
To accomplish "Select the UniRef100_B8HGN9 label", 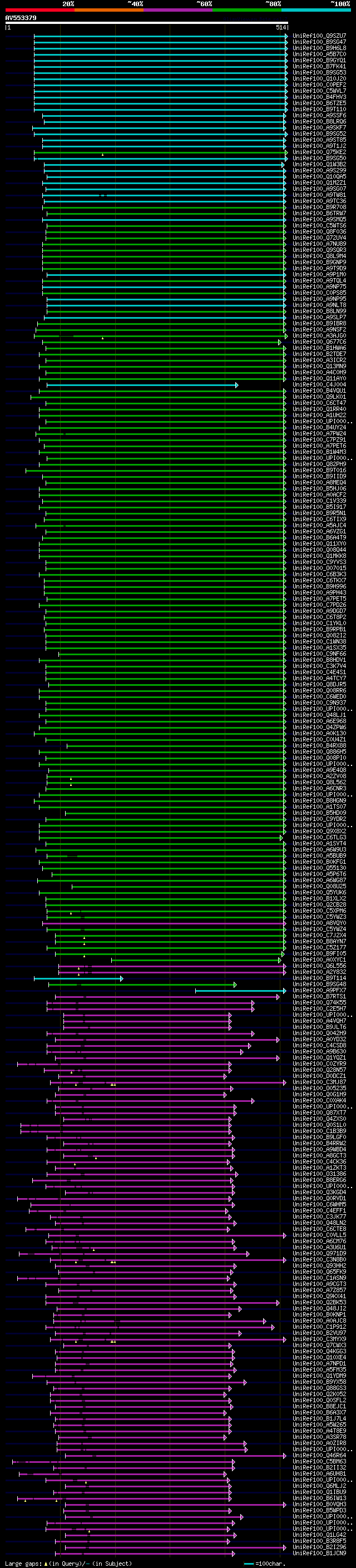I will pos(319,801).
